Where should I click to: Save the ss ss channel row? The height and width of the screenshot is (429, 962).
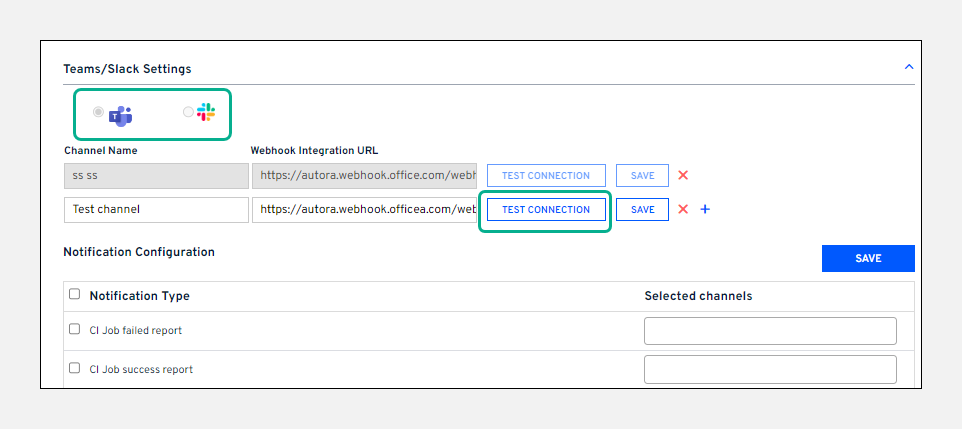point(642,176)
